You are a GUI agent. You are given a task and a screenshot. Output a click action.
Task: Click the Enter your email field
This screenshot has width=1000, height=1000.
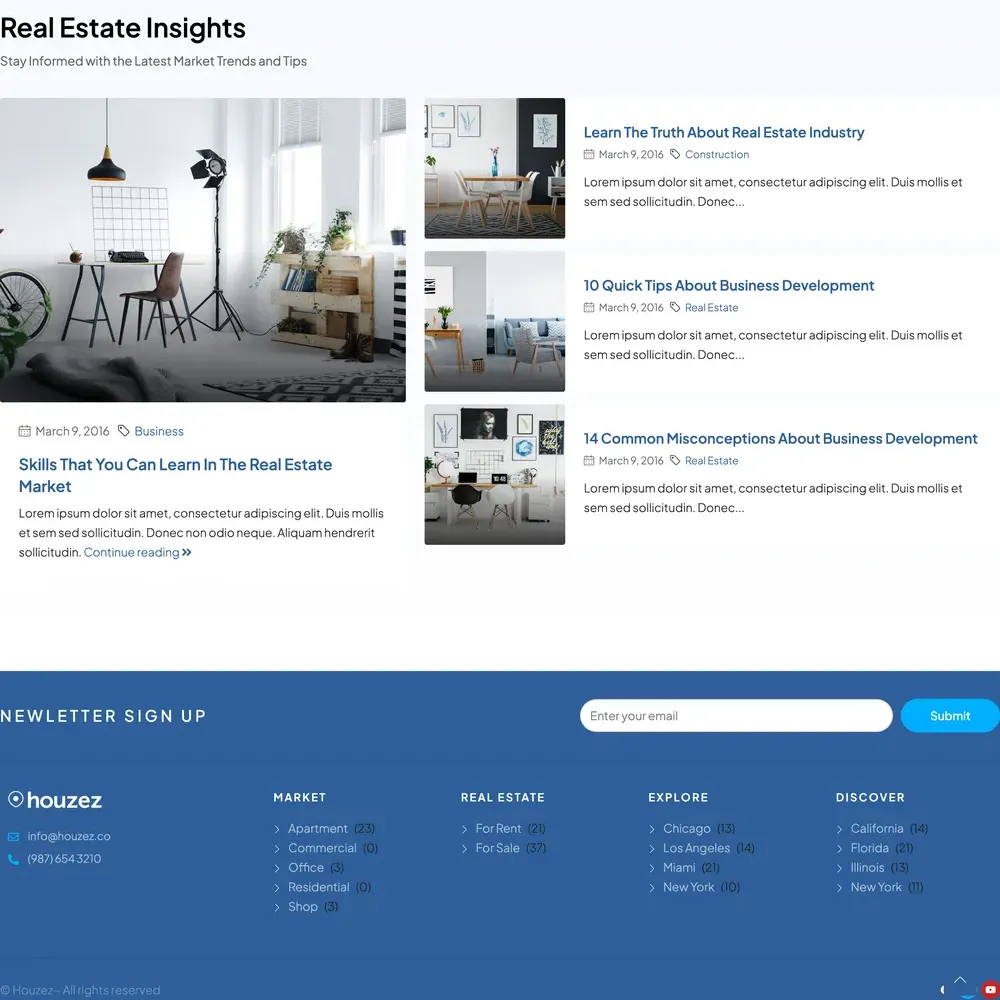(735, 716)
